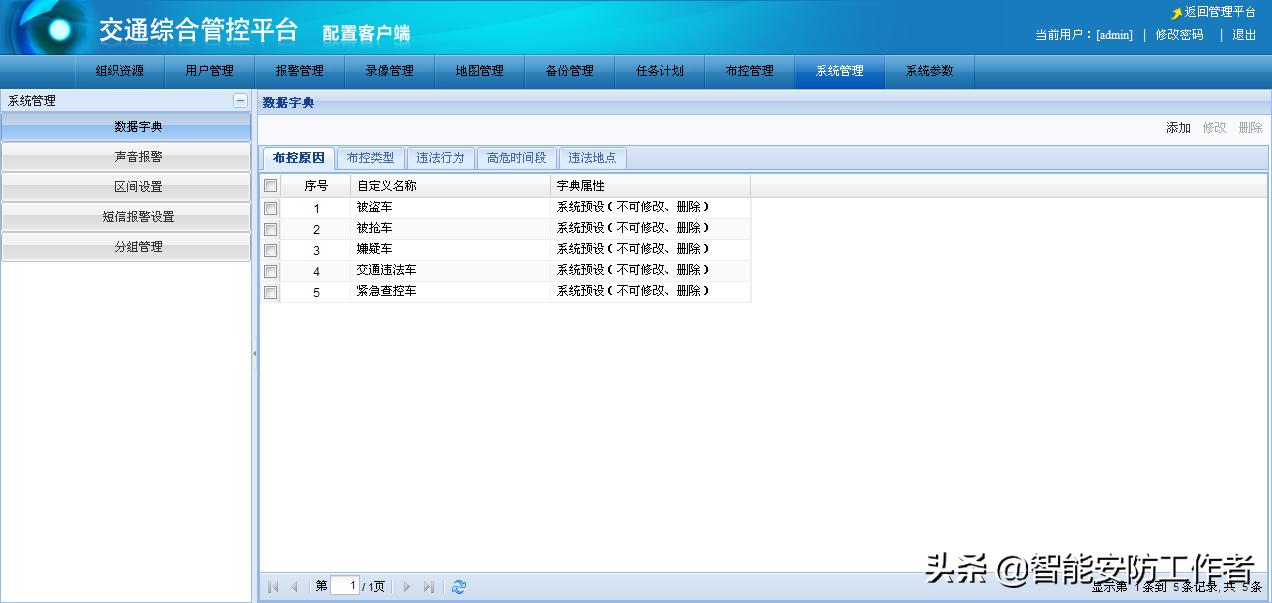Toggle the select-all checkbox in table header
This screenshot has height=603, width=1272.
click(270, 186)
